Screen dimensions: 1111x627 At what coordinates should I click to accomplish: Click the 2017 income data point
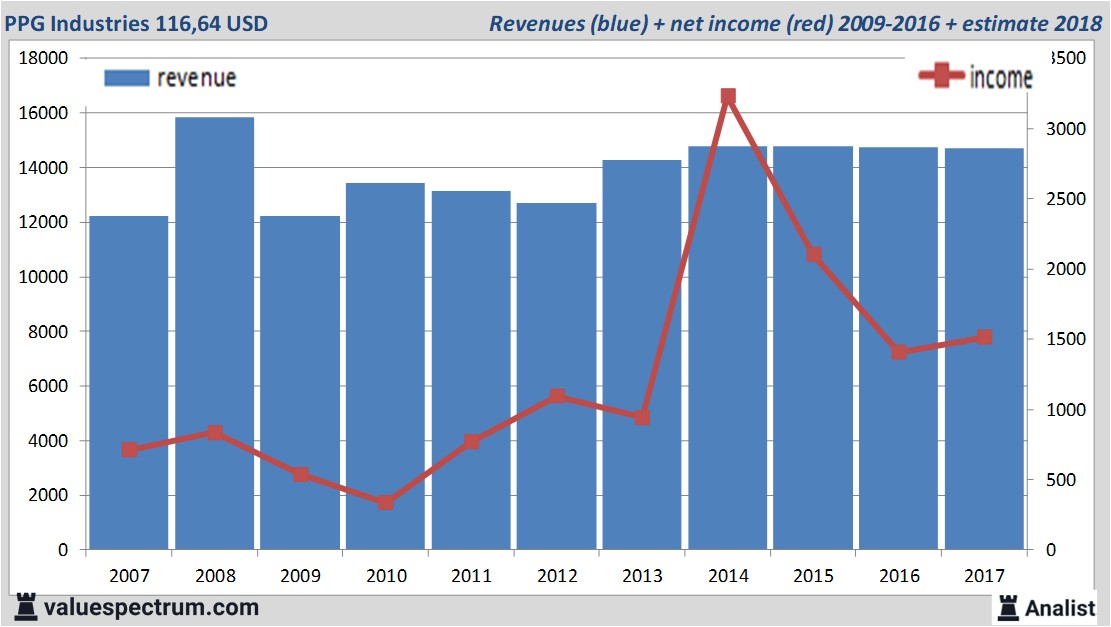(x=984, y=337)
